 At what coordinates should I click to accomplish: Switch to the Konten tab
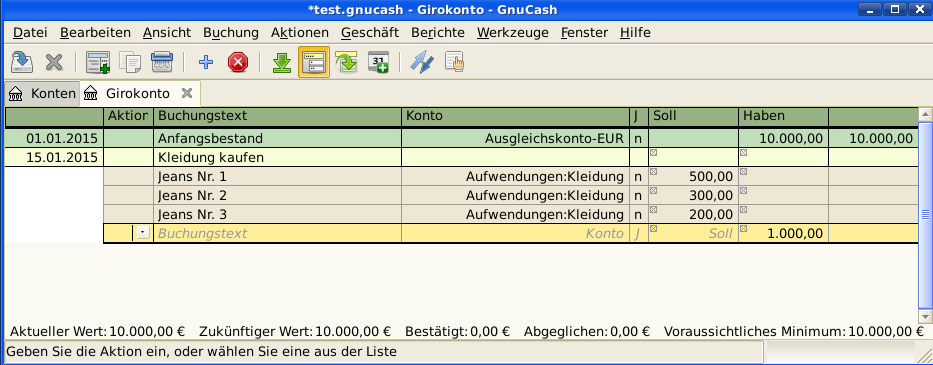point(42,93)
